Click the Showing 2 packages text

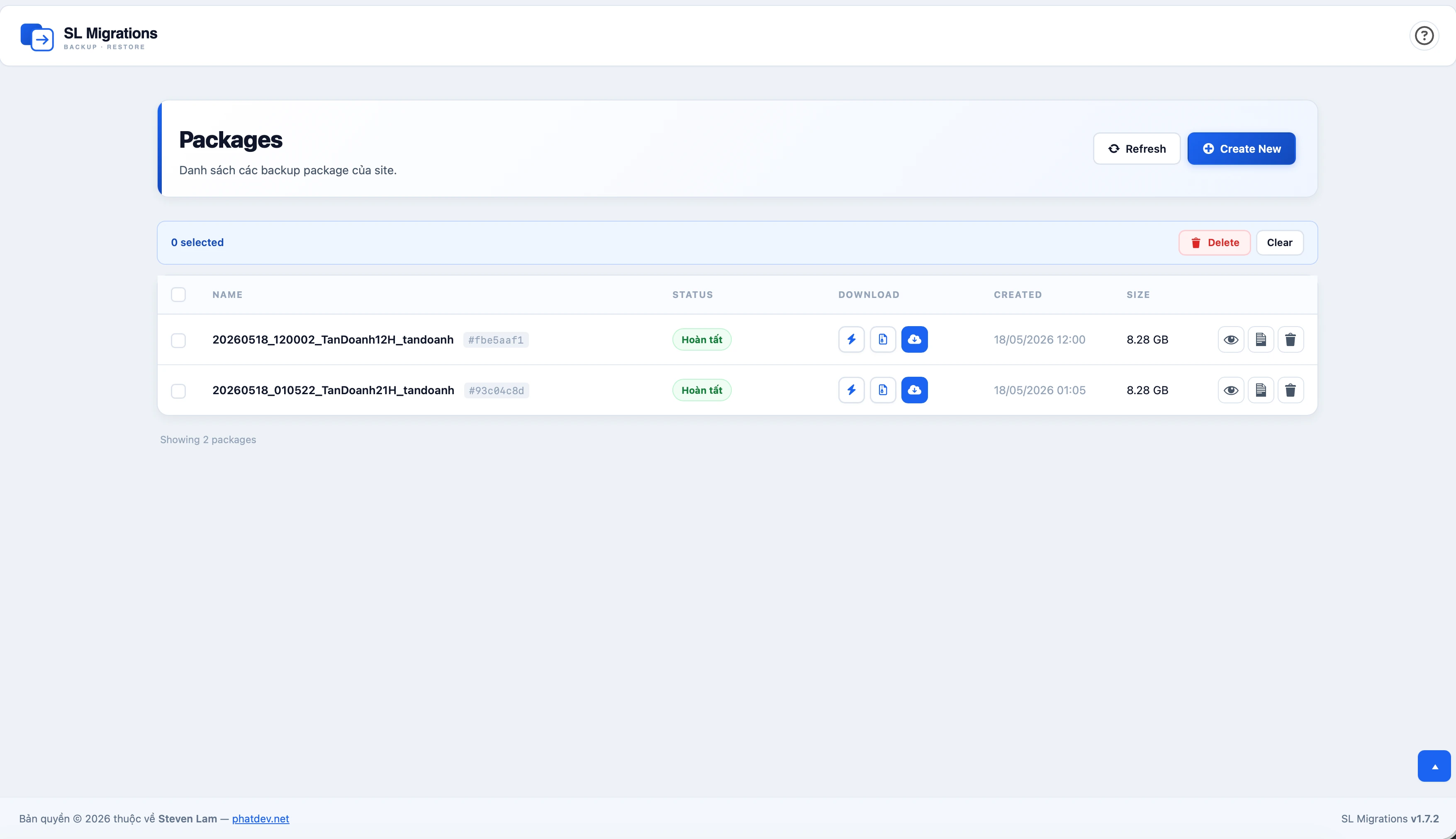click(208, 440)
